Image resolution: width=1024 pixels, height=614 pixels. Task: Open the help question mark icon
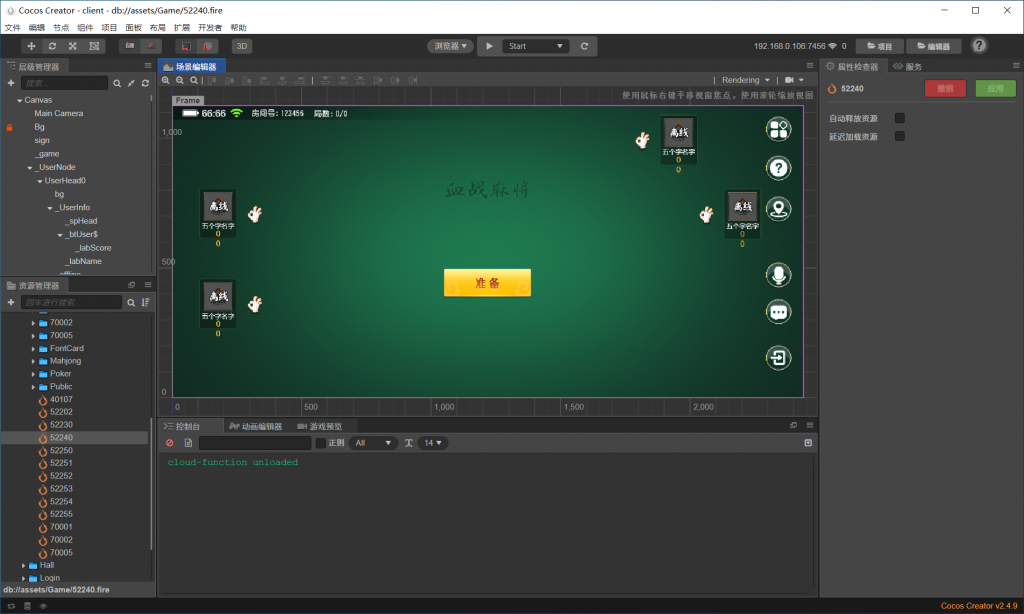coord(979,46)
